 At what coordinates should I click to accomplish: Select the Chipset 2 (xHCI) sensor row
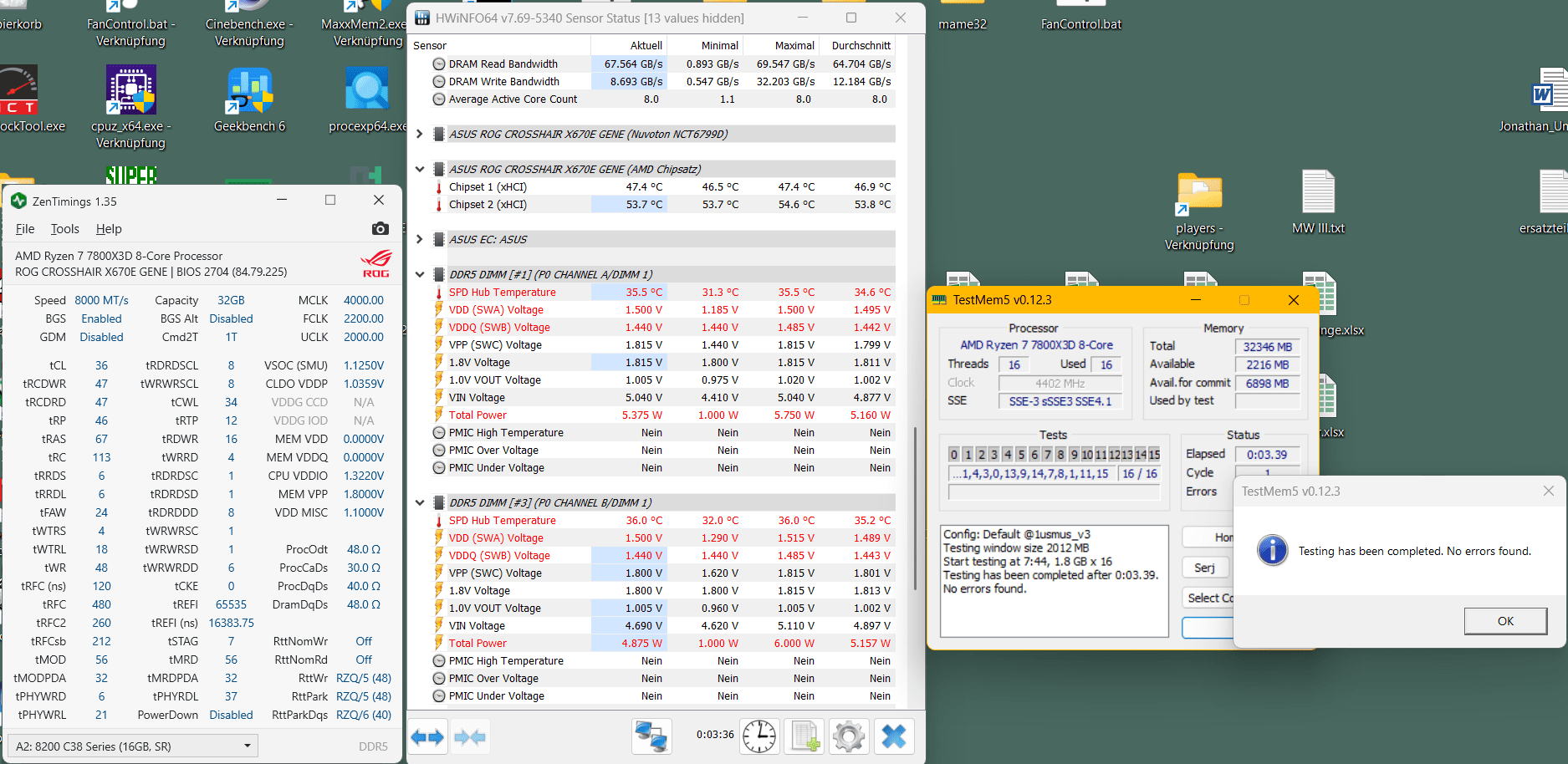tap(655, 205)
